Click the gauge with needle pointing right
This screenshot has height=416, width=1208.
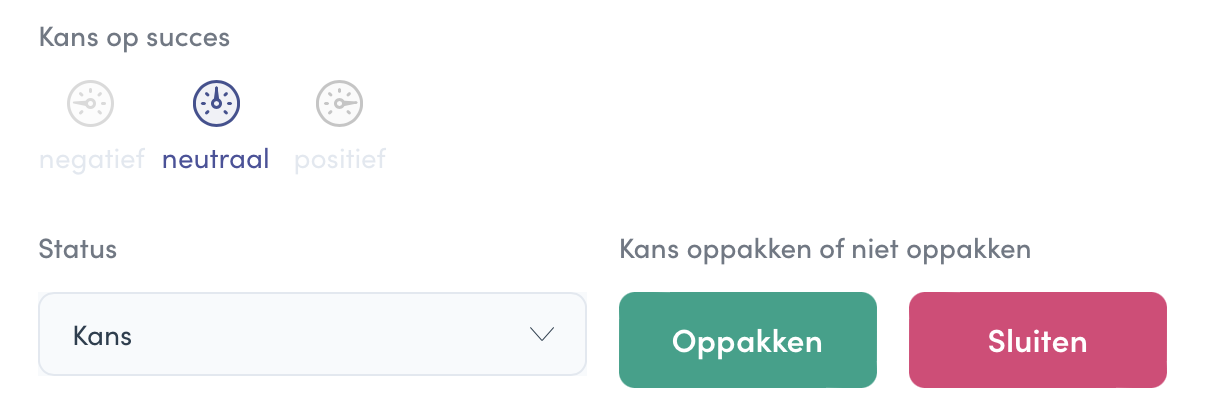(x=340, y=102)
